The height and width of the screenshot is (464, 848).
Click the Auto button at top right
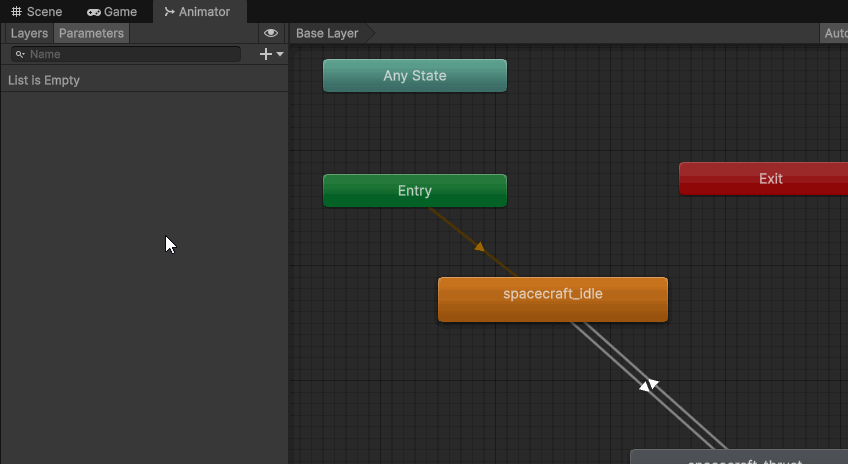click(834, 33)
